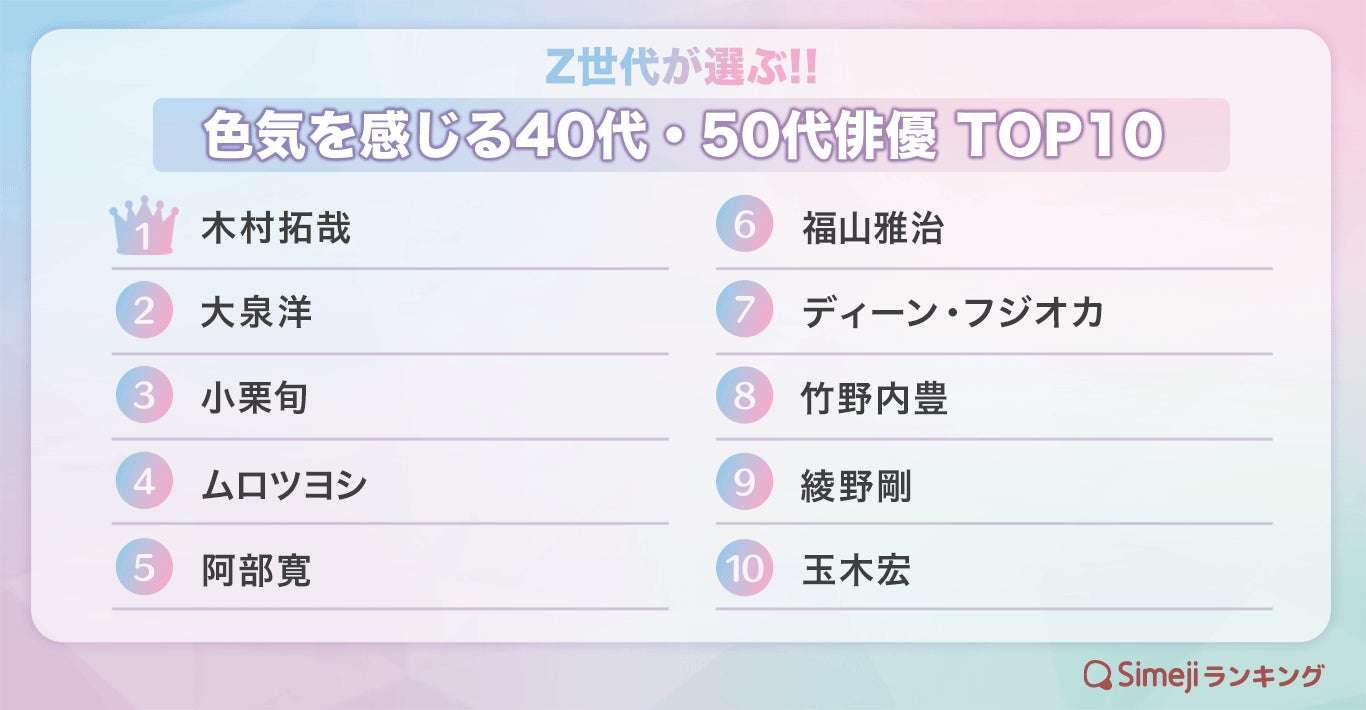Select the number 3 rank badge

pyautogui.click(x=144, y=397)
